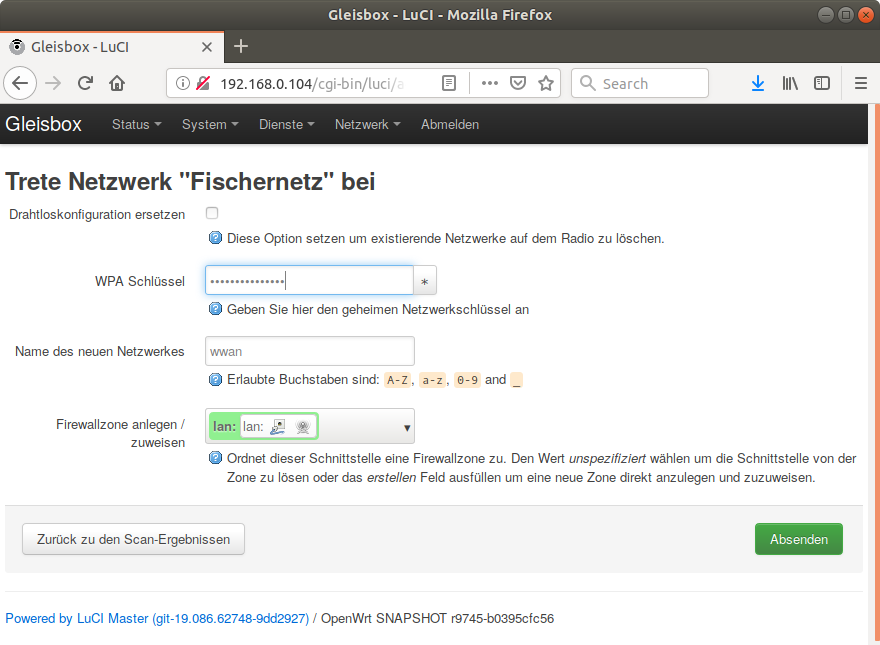
Task: Open Powered by LuCI Master link
Action: pos(157,619)
